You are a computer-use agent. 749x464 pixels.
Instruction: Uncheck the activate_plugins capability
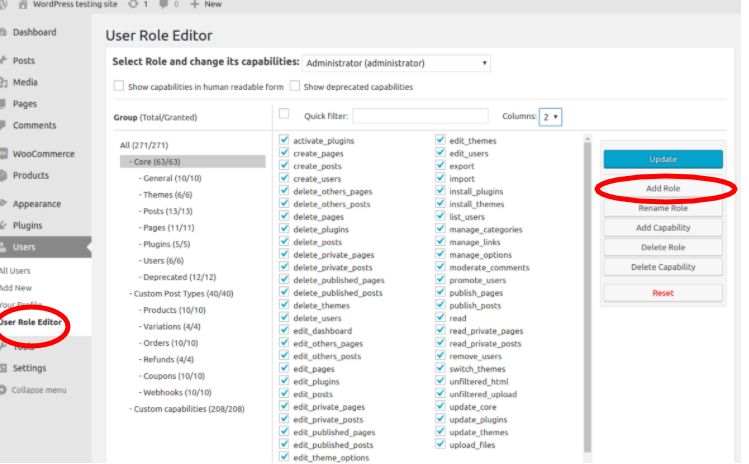284,140
